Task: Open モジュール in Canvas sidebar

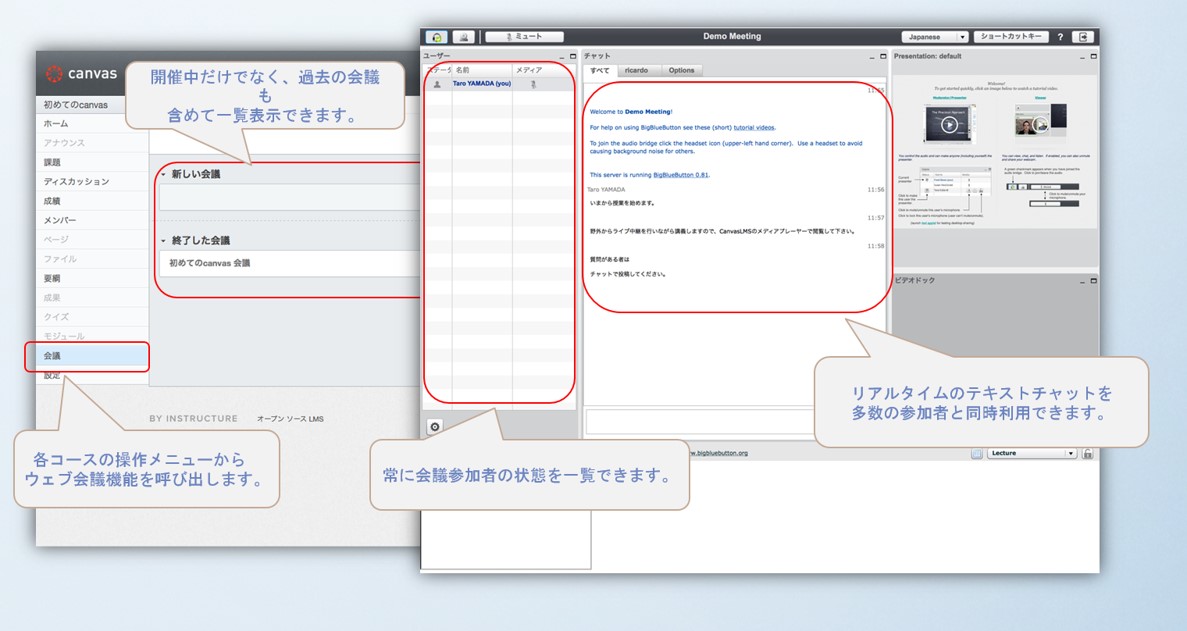Action: 64,336
